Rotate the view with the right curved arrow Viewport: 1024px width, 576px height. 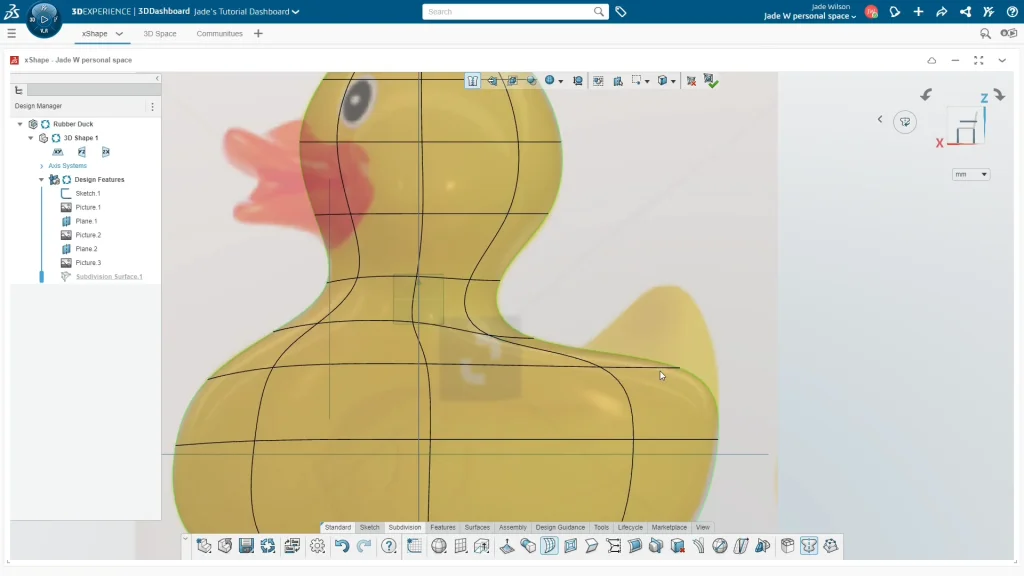tap(1000, 95)
